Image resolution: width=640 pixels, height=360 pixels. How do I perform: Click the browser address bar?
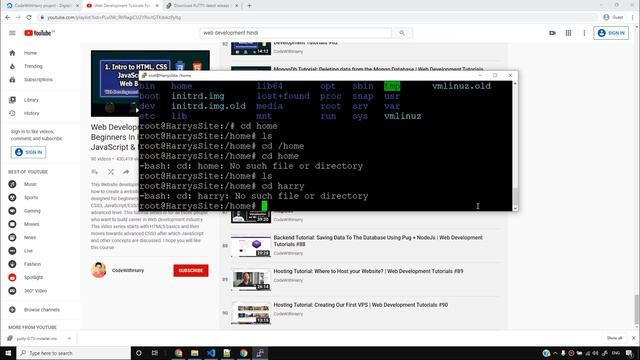(318, 18)
